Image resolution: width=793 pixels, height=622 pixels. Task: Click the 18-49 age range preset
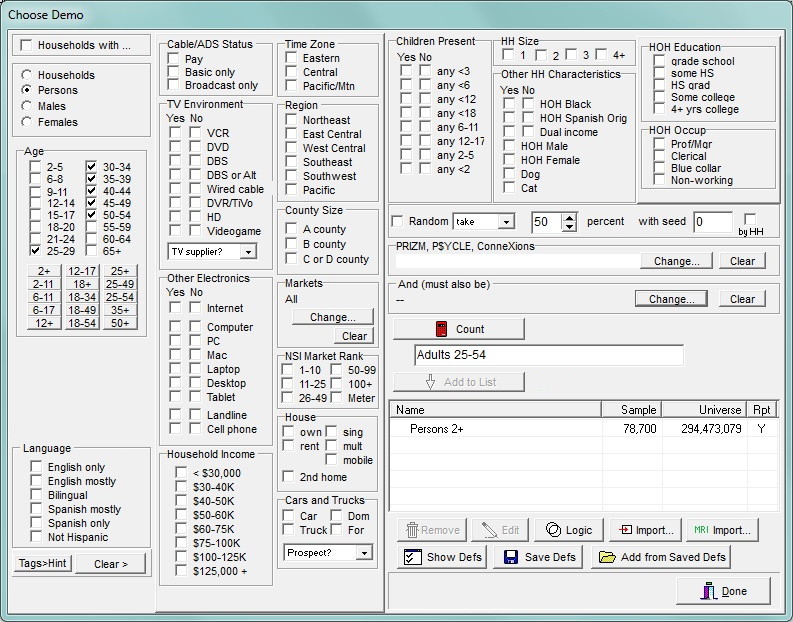click(x=82, y=309)
